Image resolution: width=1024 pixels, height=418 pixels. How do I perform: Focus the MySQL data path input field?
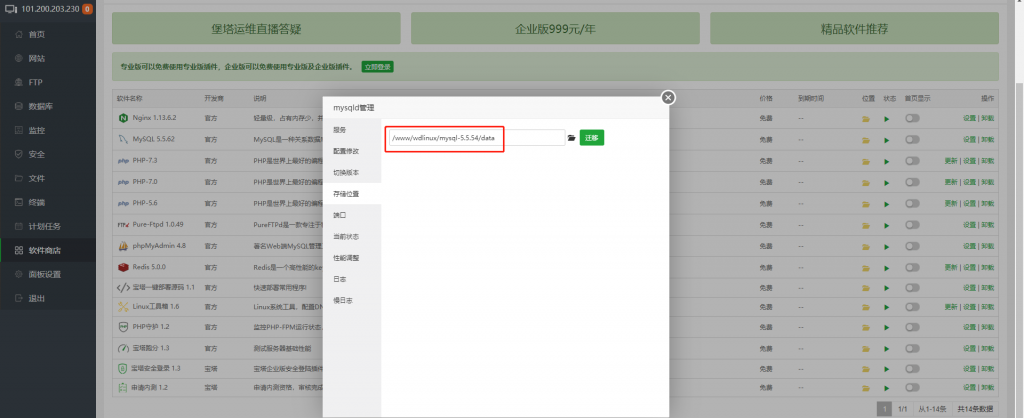[x=477, y=138]
